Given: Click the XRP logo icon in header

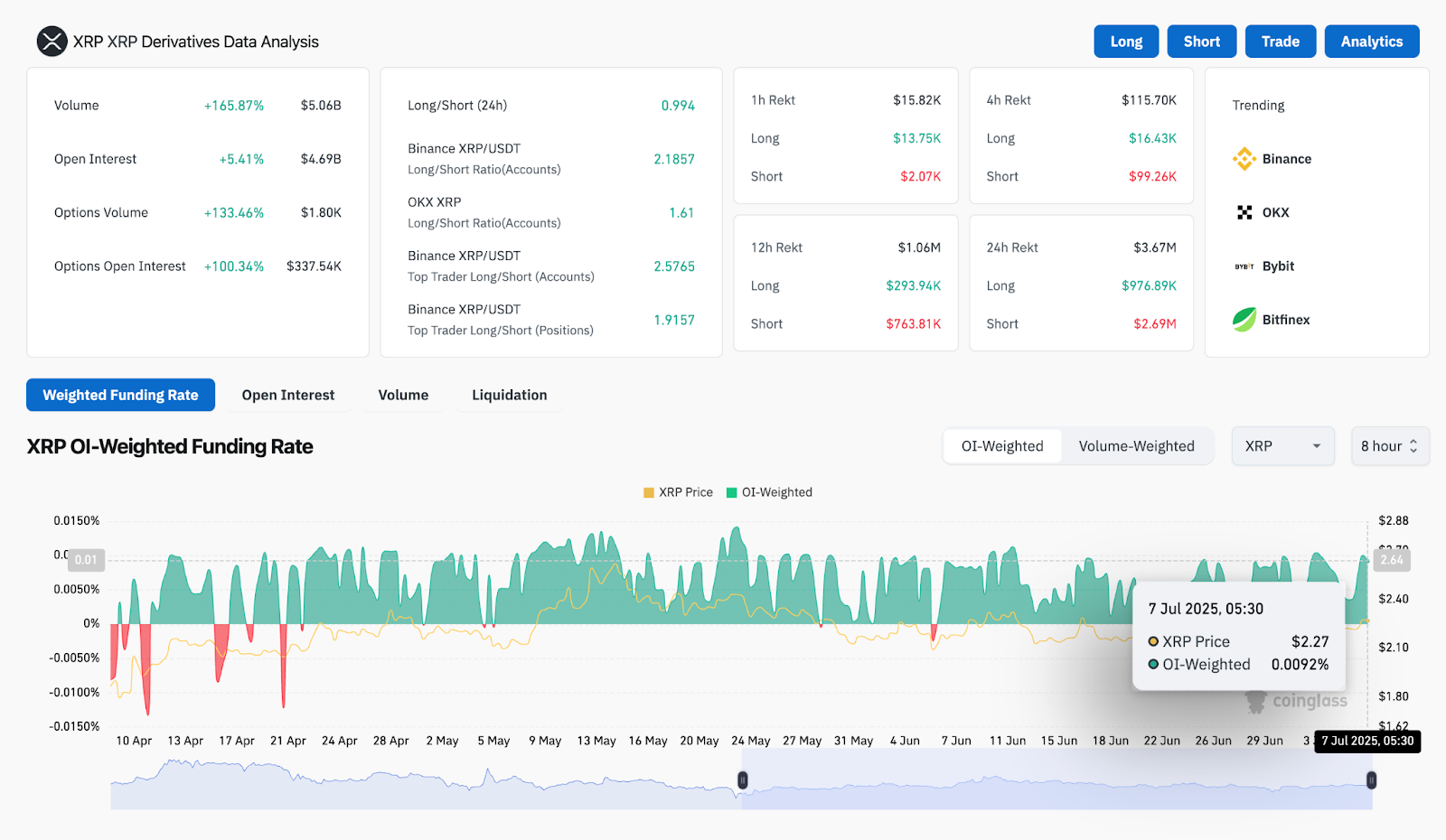Looking at the screenshot, I should [x=52, y=42].
